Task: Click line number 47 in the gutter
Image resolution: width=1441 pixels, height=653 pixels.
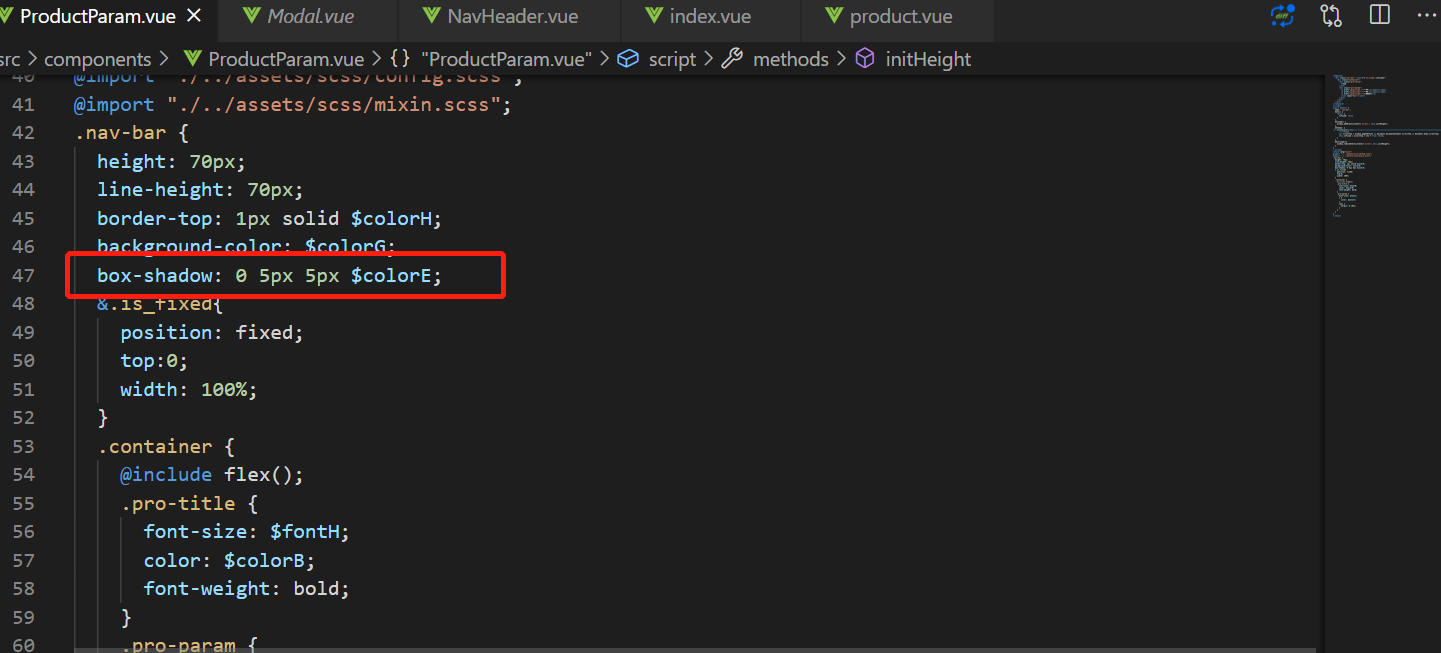Action: pyautogui.click(x=23, y=275)
